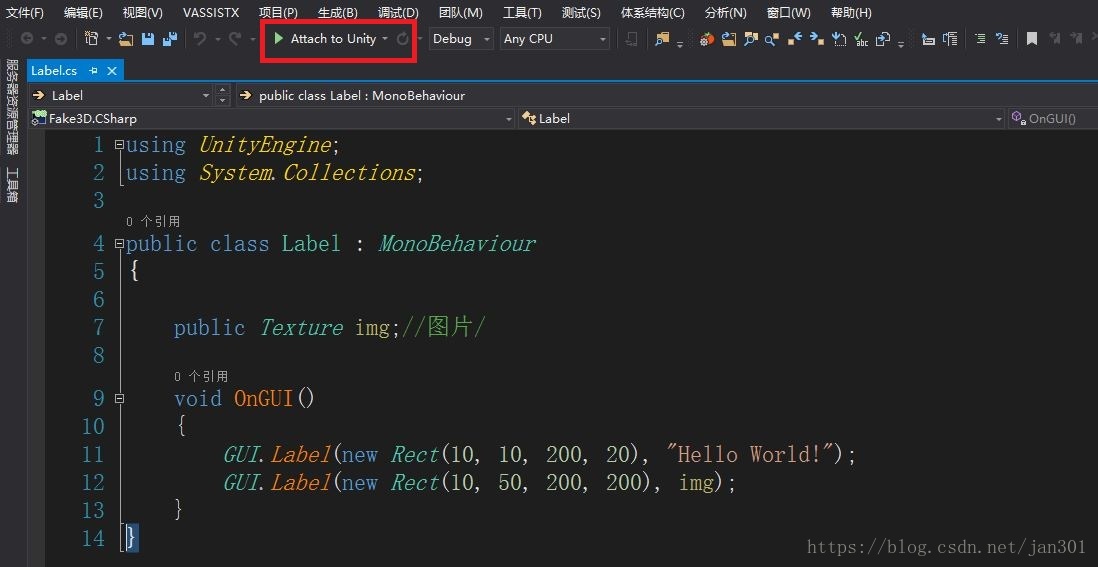Image resolution: width=1098 pixels, height=567 pixels.
Task: Click the Uncomment selected lines icon
Action: 1002,39
